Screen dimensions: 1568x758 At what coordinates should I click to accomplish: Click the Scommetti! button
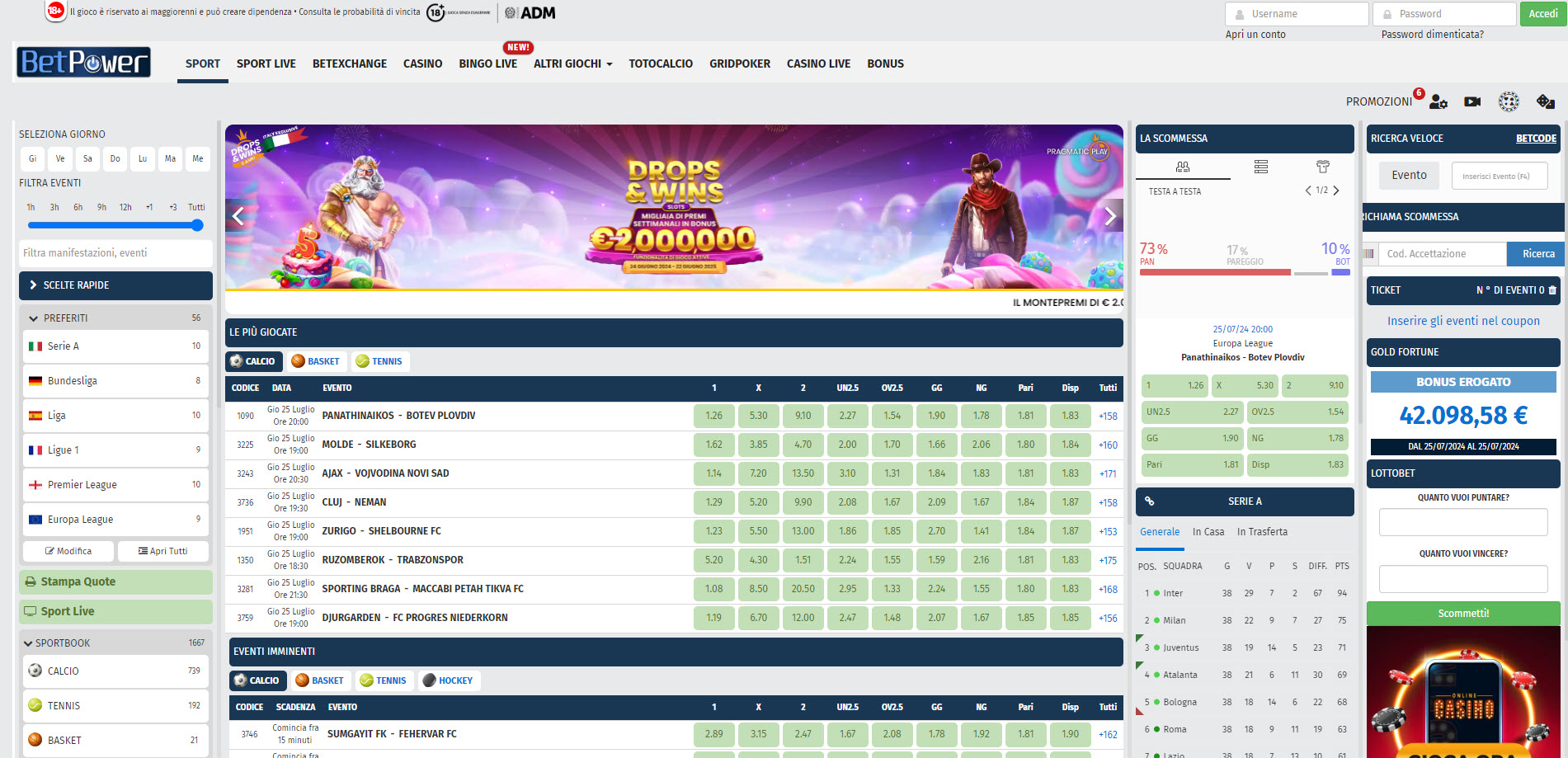[1463, 614]
